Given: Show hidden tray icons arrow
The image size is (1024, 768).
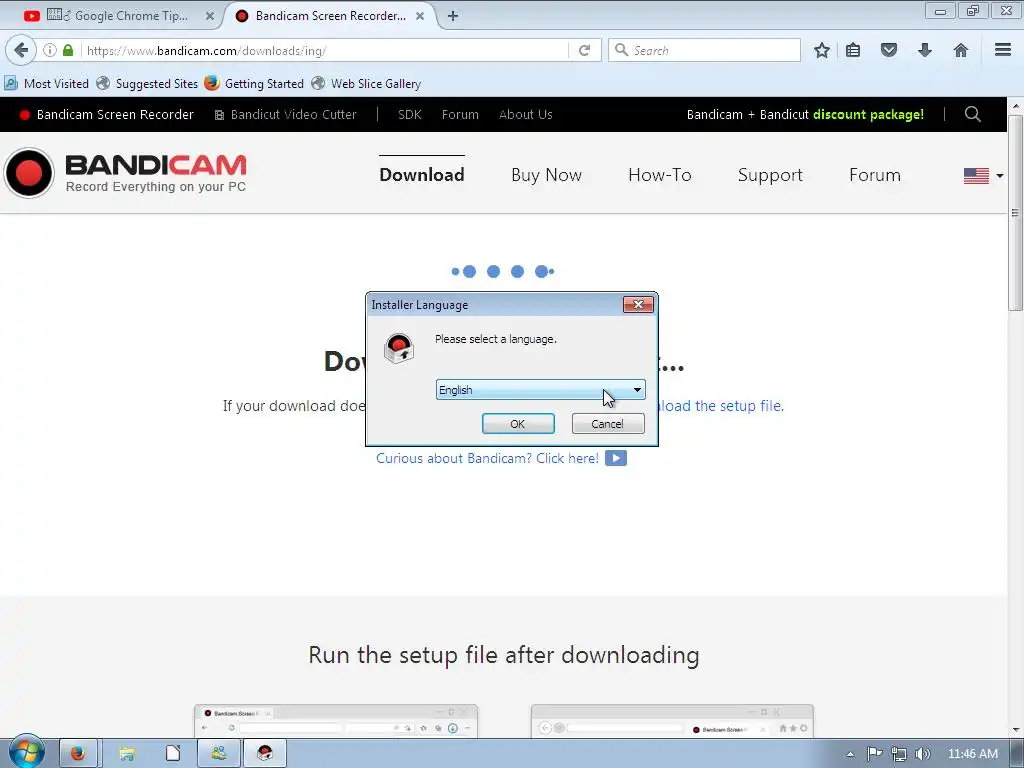Looking at the screenshot, I should (x=850, y=754).
